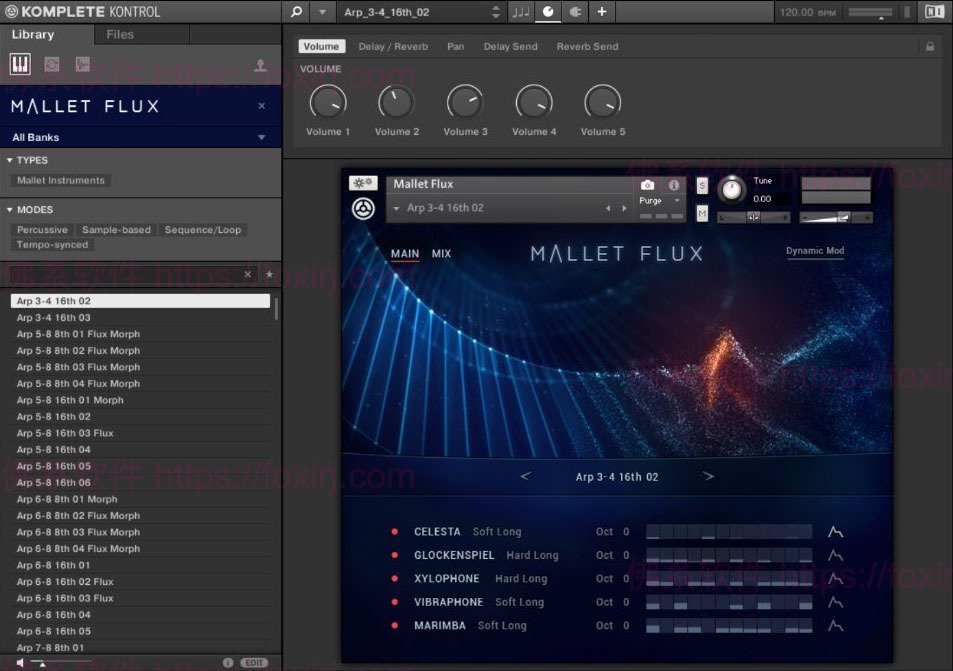Switch to the MIX tab in Mallet Flux
Image resolution: width=953 pixels, height=671 pixels.
[441, 253]
